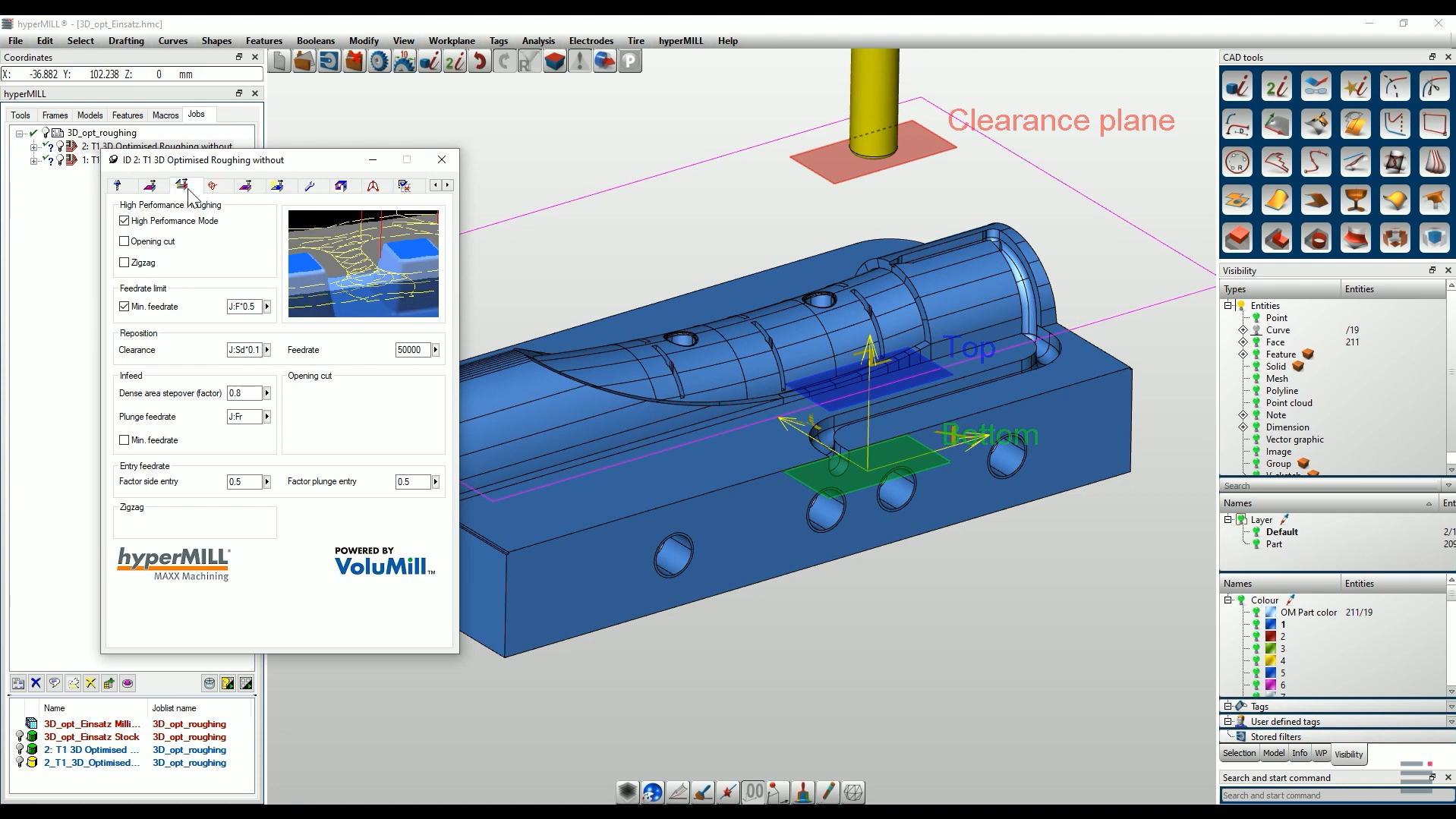Toggle visibility bulb for Point entity
This screenshot has width=1456, height=819.
coord(1256,318)
